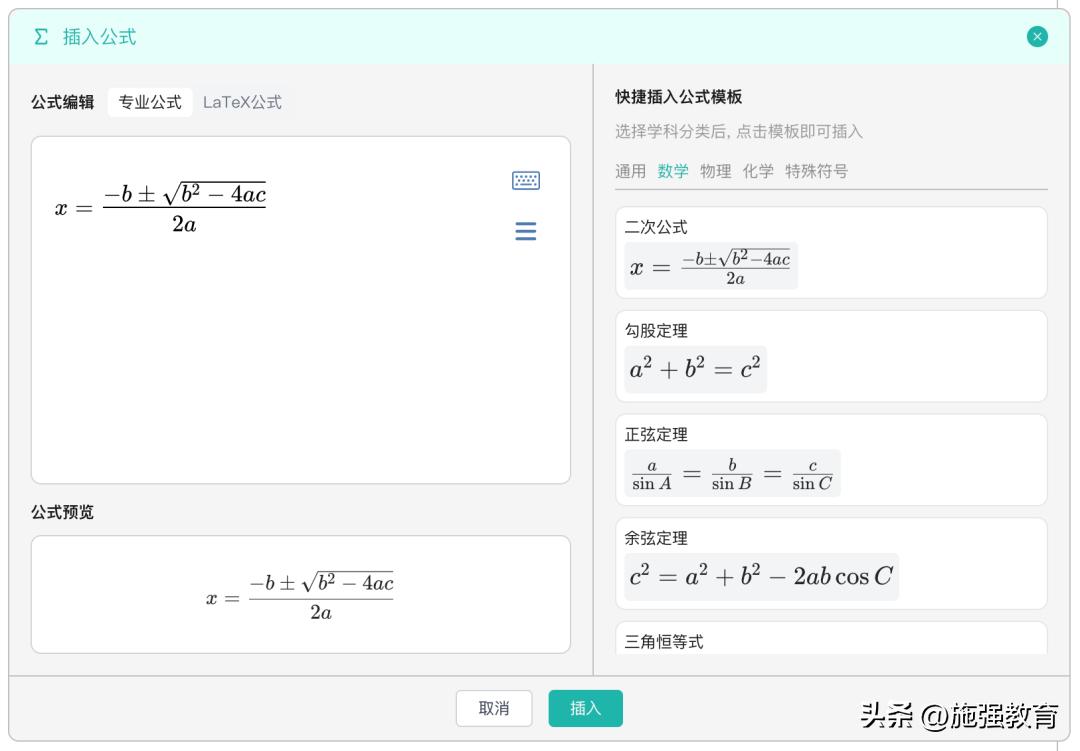
Task: Insert the 二次公式 quadratic formula template
Action: 831,253
